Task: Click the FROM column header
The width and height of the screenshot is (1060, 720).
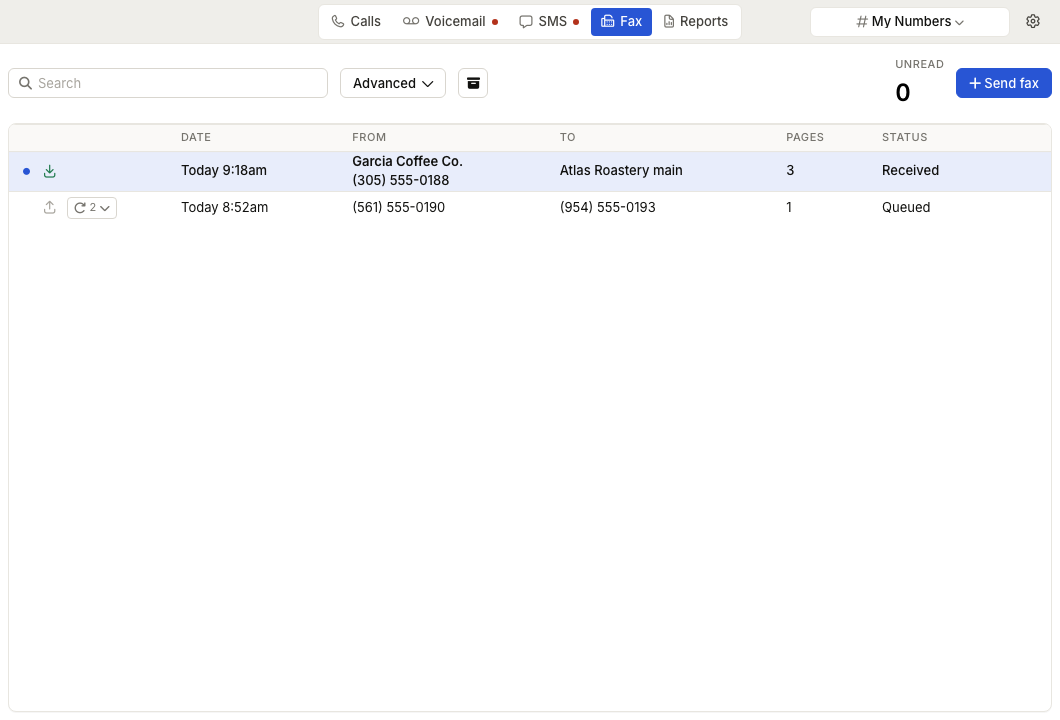Action: (369, 137)
